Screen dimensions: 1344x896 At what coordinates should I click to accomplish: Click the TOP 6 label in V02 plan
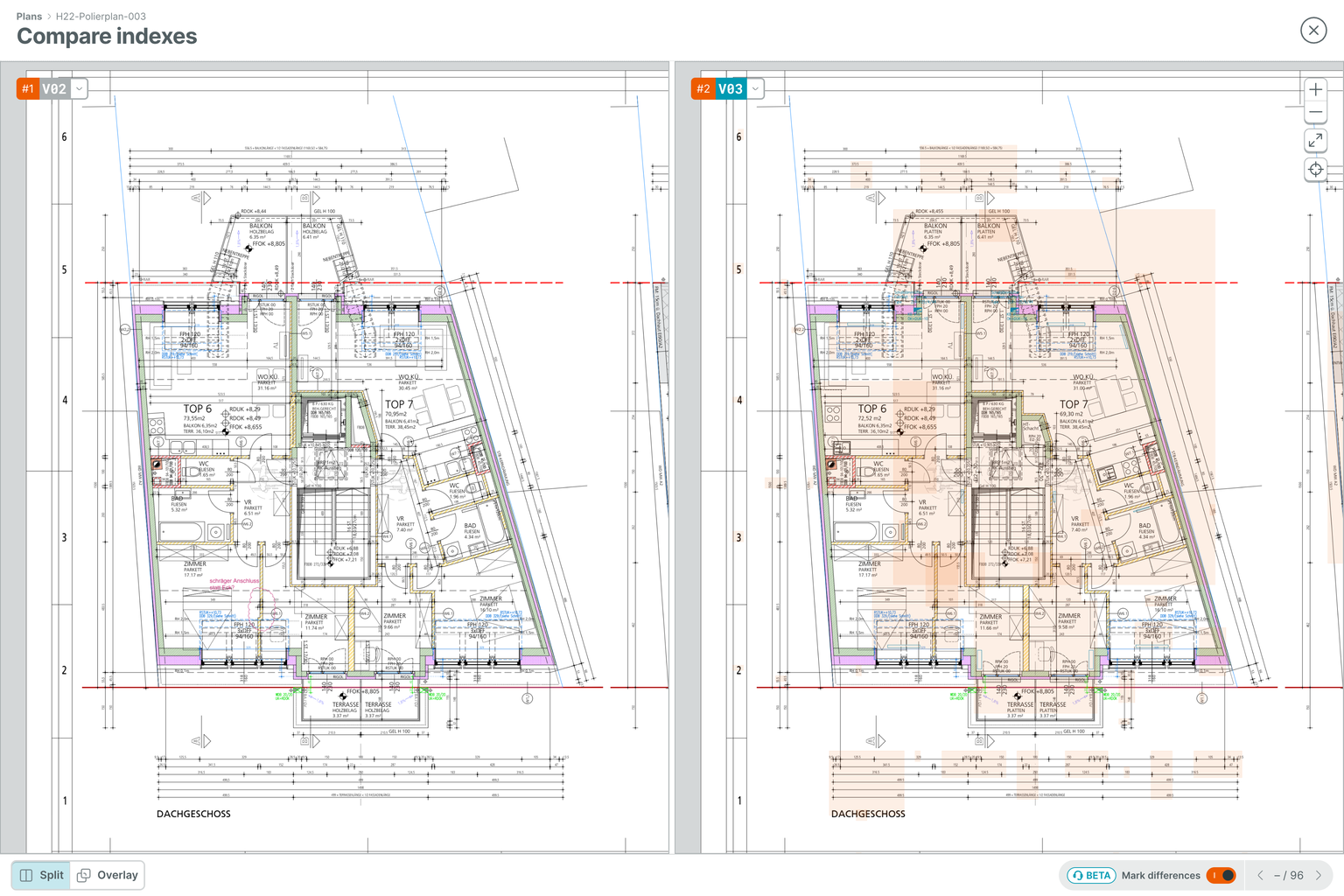(x=197, y=409)
